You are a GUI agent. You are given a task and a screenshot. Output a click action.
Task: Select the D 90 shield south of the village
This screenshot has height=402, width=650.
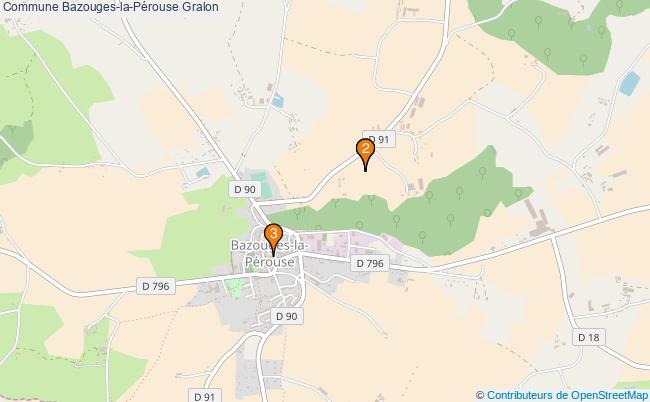pos(287,316)
